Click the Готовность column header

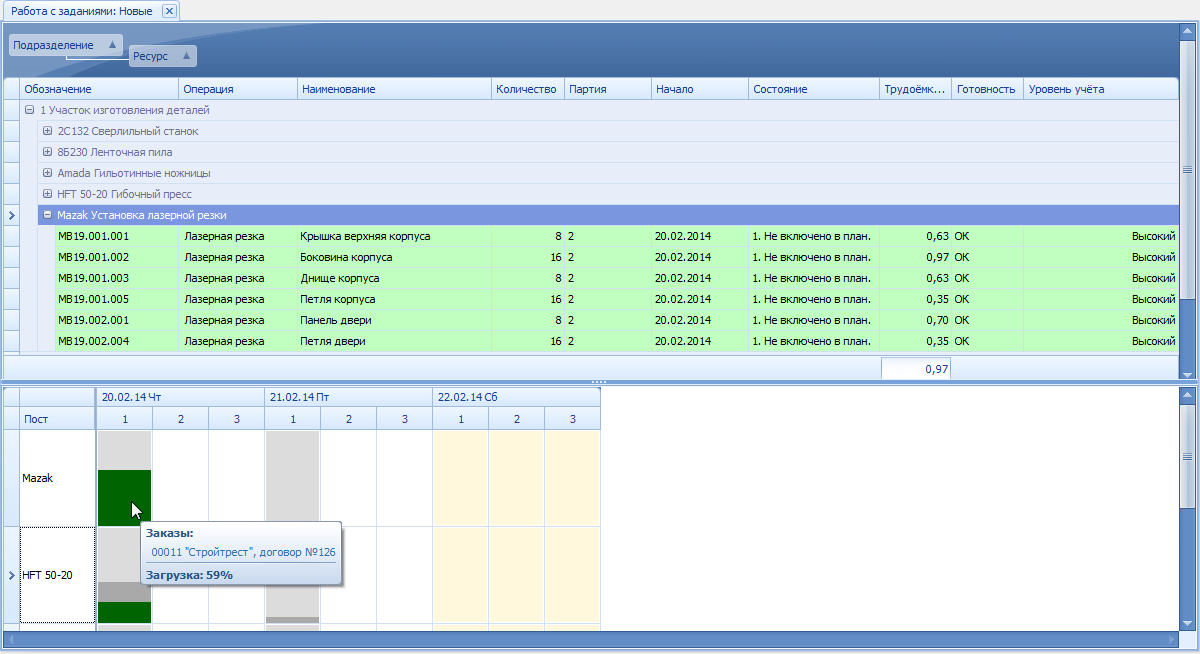click(987, 89)
